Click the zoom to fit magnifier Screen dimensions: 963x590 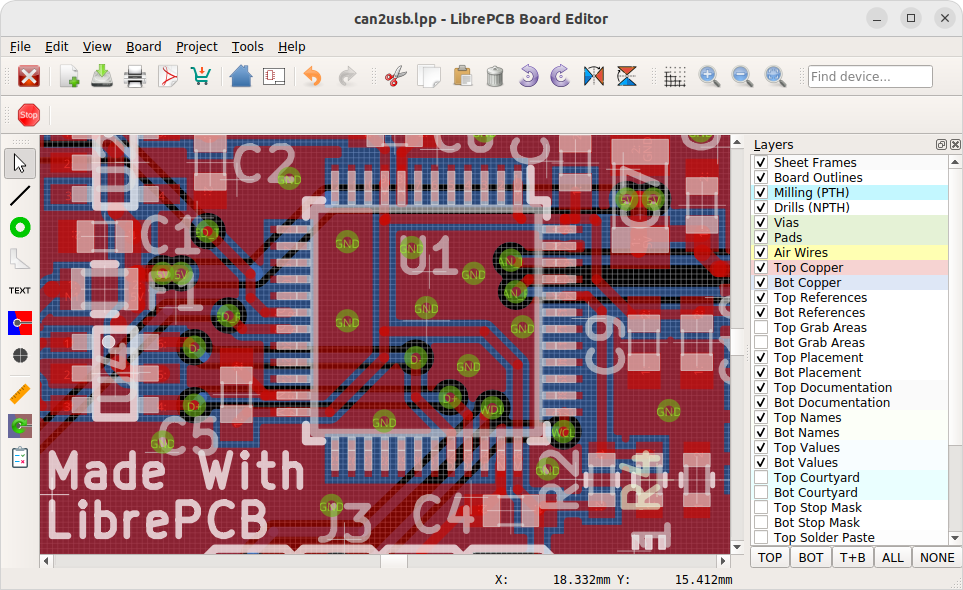pos(775,76)
